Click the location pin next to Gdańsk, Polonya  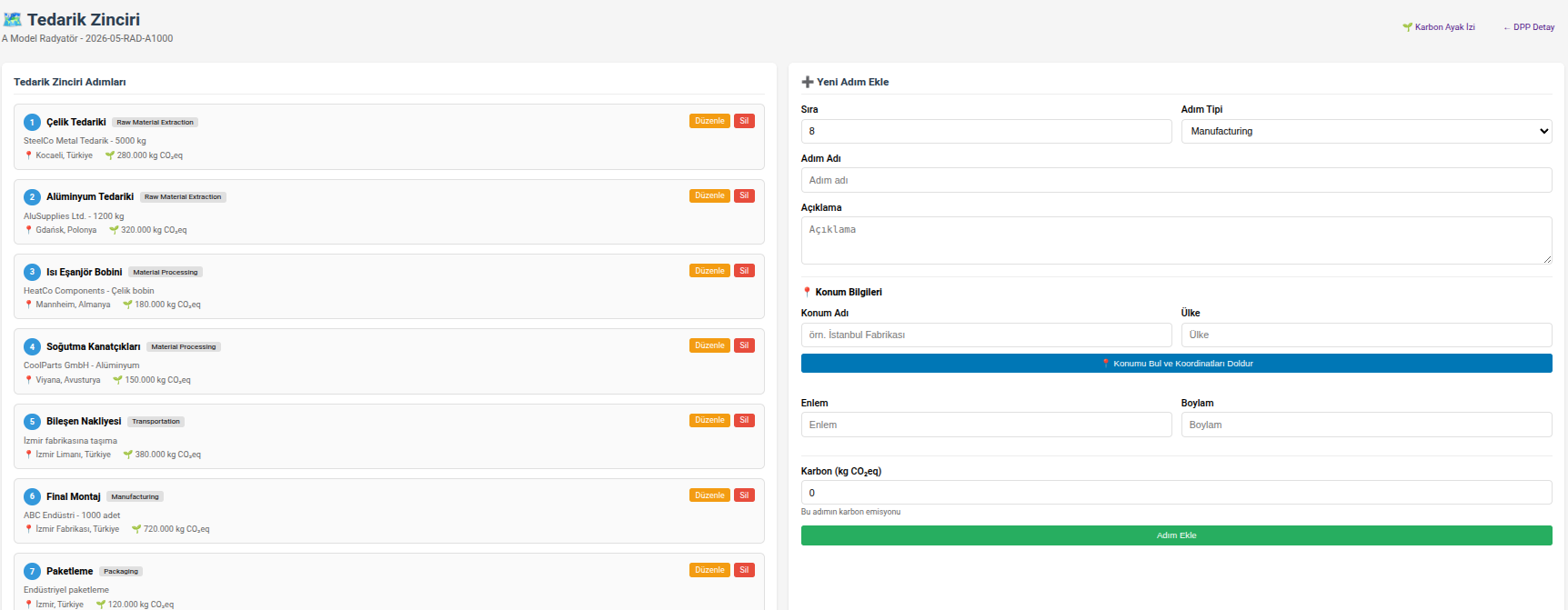point(28,230)
